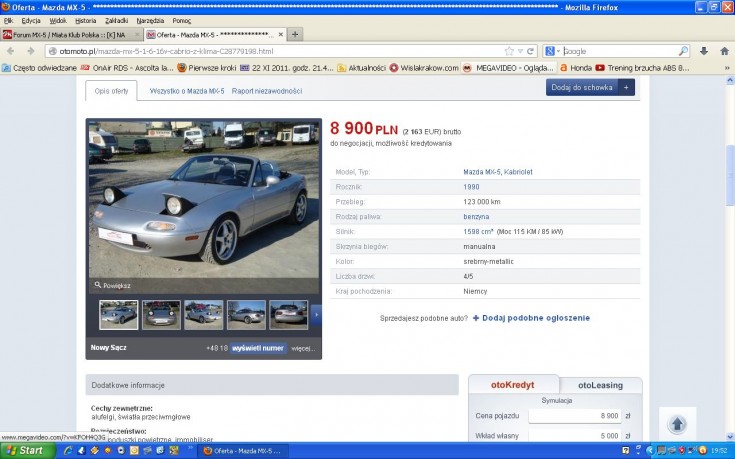Viewport: 735px width, 459px height.
Task: Click the plus beside Dodaj do schowka
Action: tap(626, 87)
